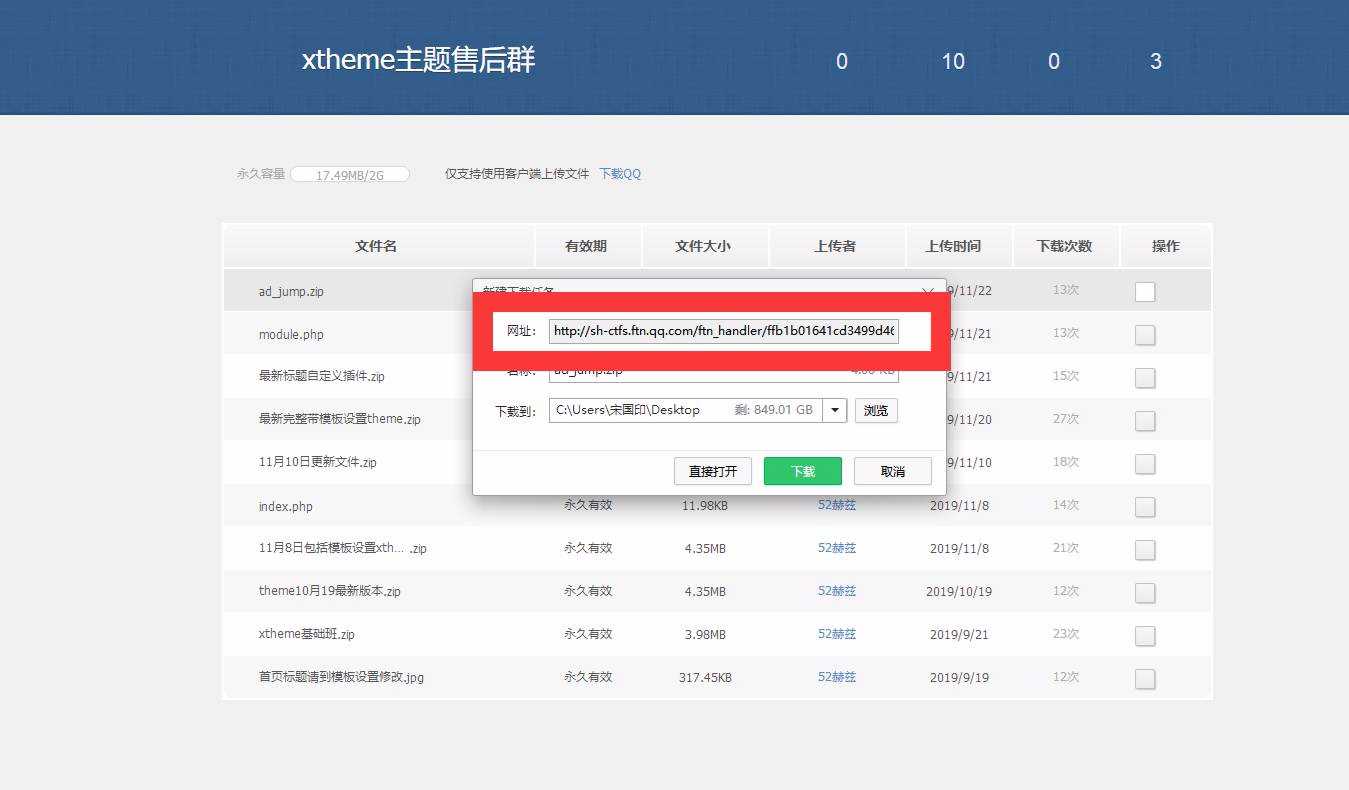Click the file name xtheme基础班.zip

click(307, 634)
